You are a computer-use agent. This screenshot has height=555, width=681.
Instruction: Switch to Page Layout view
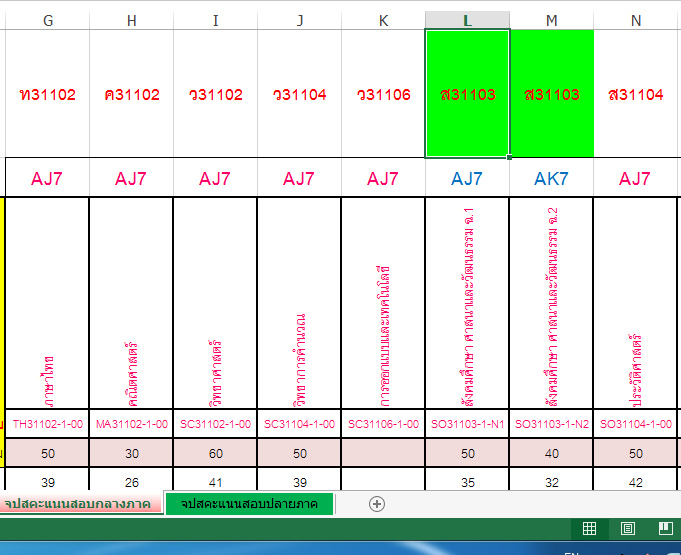(628, 528)
